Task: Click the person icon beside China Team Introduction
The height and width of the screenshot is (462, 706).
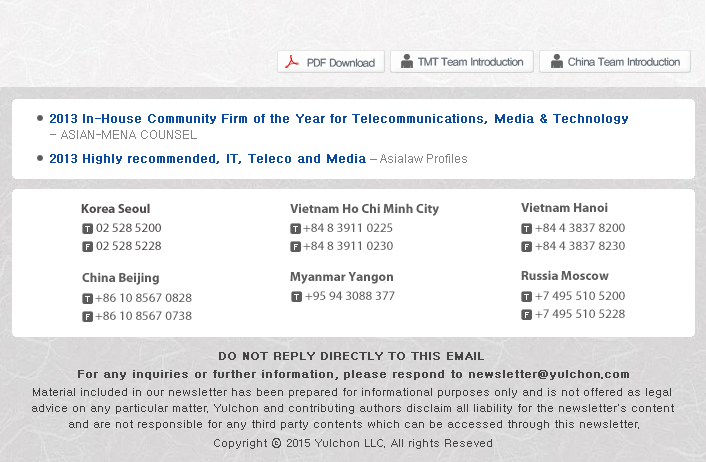Action: [557, 61]
